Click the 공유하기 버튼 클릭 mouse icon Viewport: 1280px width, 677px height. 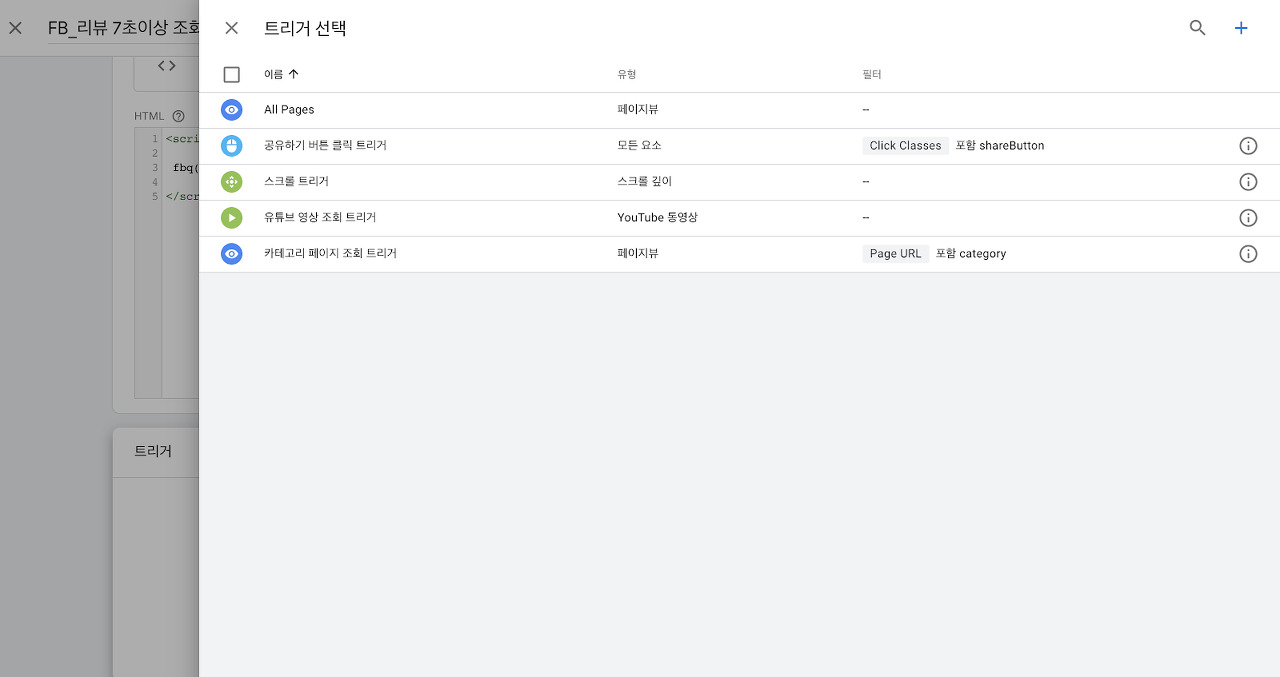[x=232, y=146]
